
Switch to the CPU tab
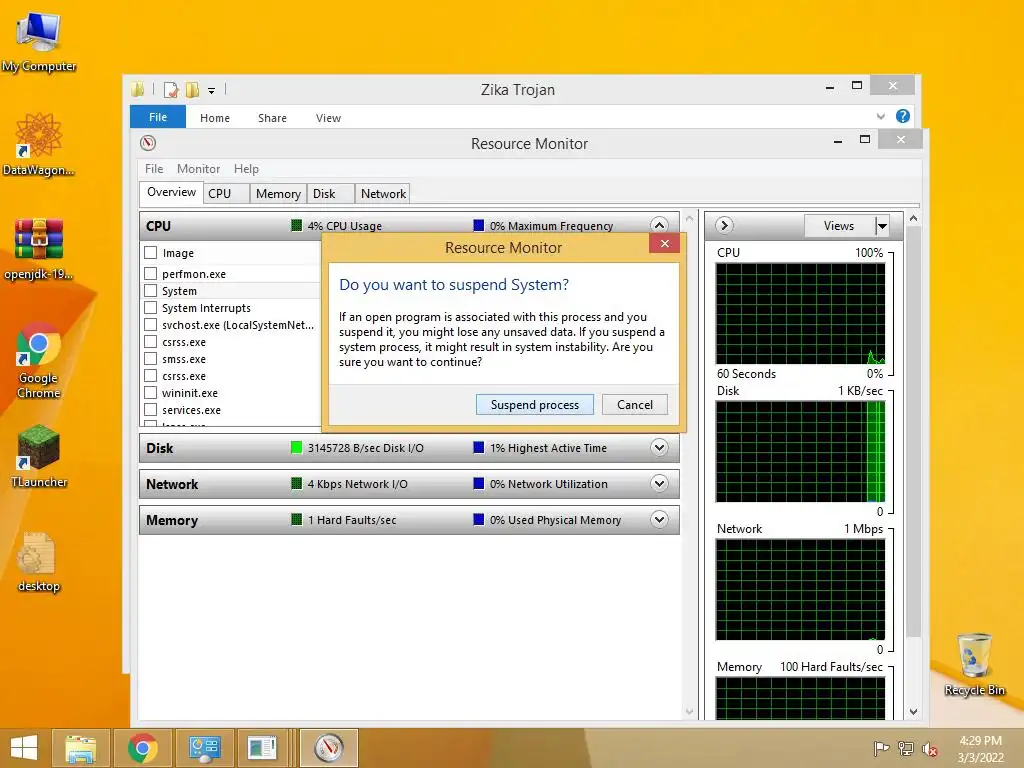click(x=226, y=193)
